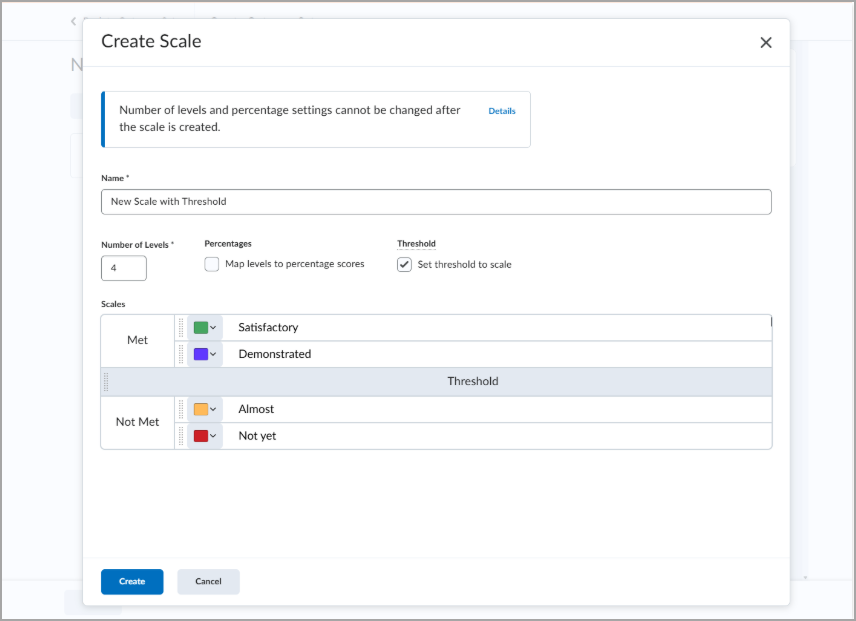
Task: Grab the drag handle beside Satisfactory
Action: (181, 328)
